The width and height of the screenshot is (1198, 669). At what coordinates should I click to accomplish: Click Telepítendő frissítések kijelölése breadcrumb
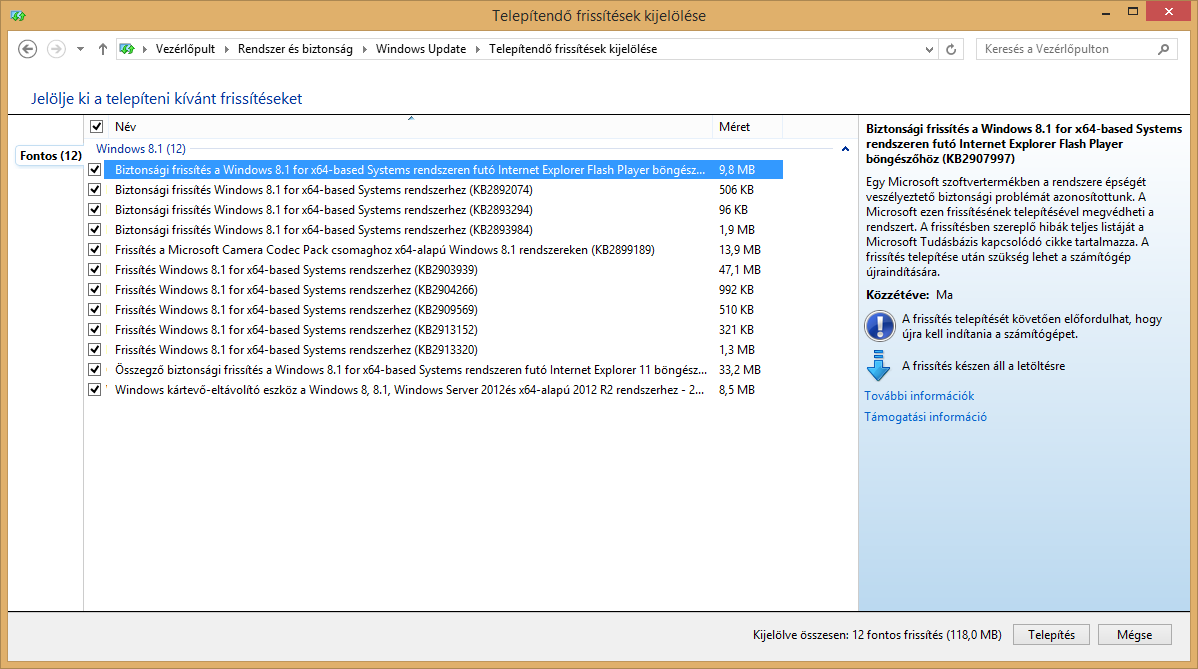pos(572,49)
